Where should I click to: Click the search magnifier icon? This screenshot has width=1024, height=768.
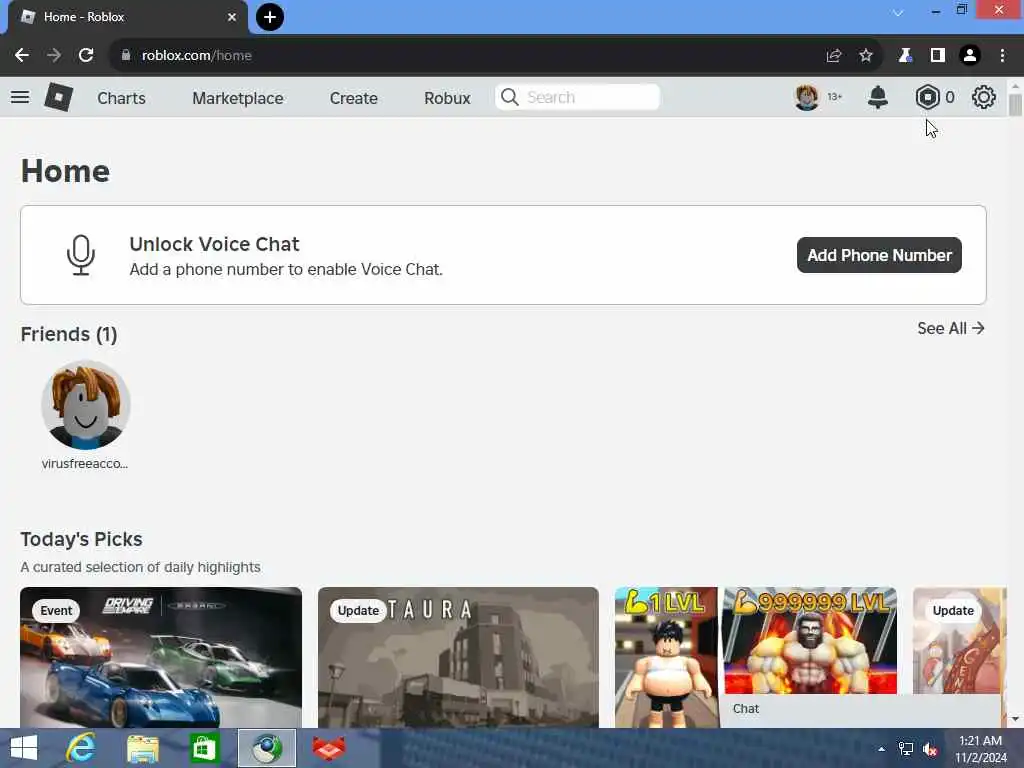pyautogui.click(x=509, y=97)
